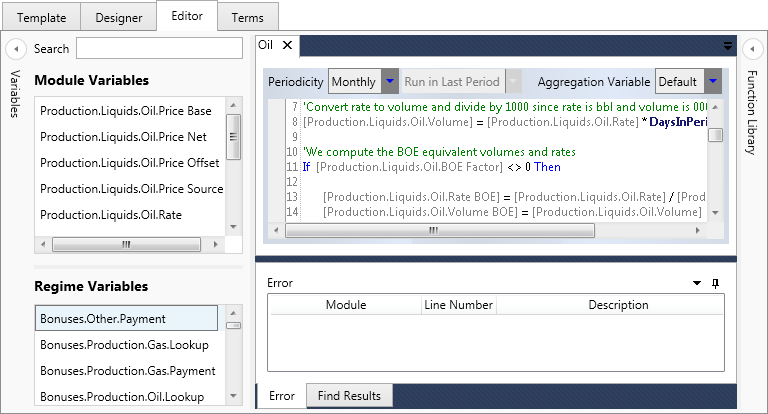The height and width of the screenshot is (414, 768).
Task: Click code editor vertical scroll down arrow
Action: click(x=715, y=213)
